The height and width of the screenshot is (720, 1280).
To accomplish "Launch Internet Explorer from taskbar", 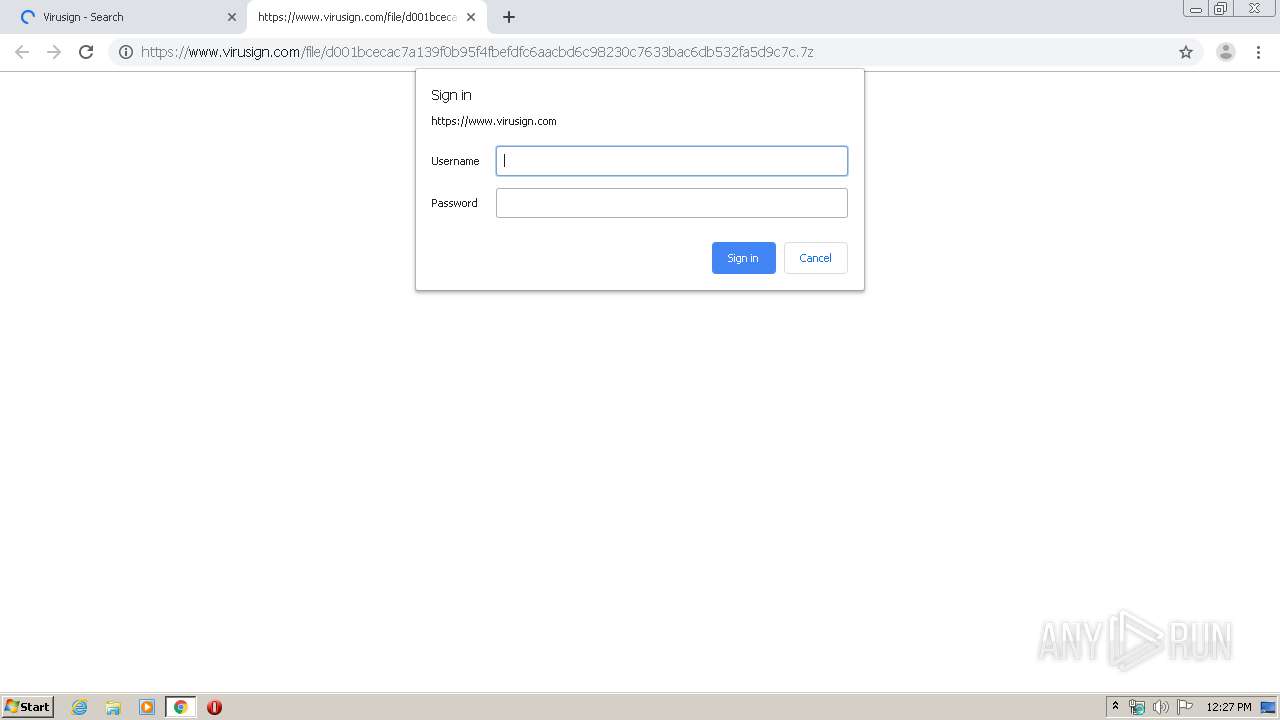I will 80,707.
